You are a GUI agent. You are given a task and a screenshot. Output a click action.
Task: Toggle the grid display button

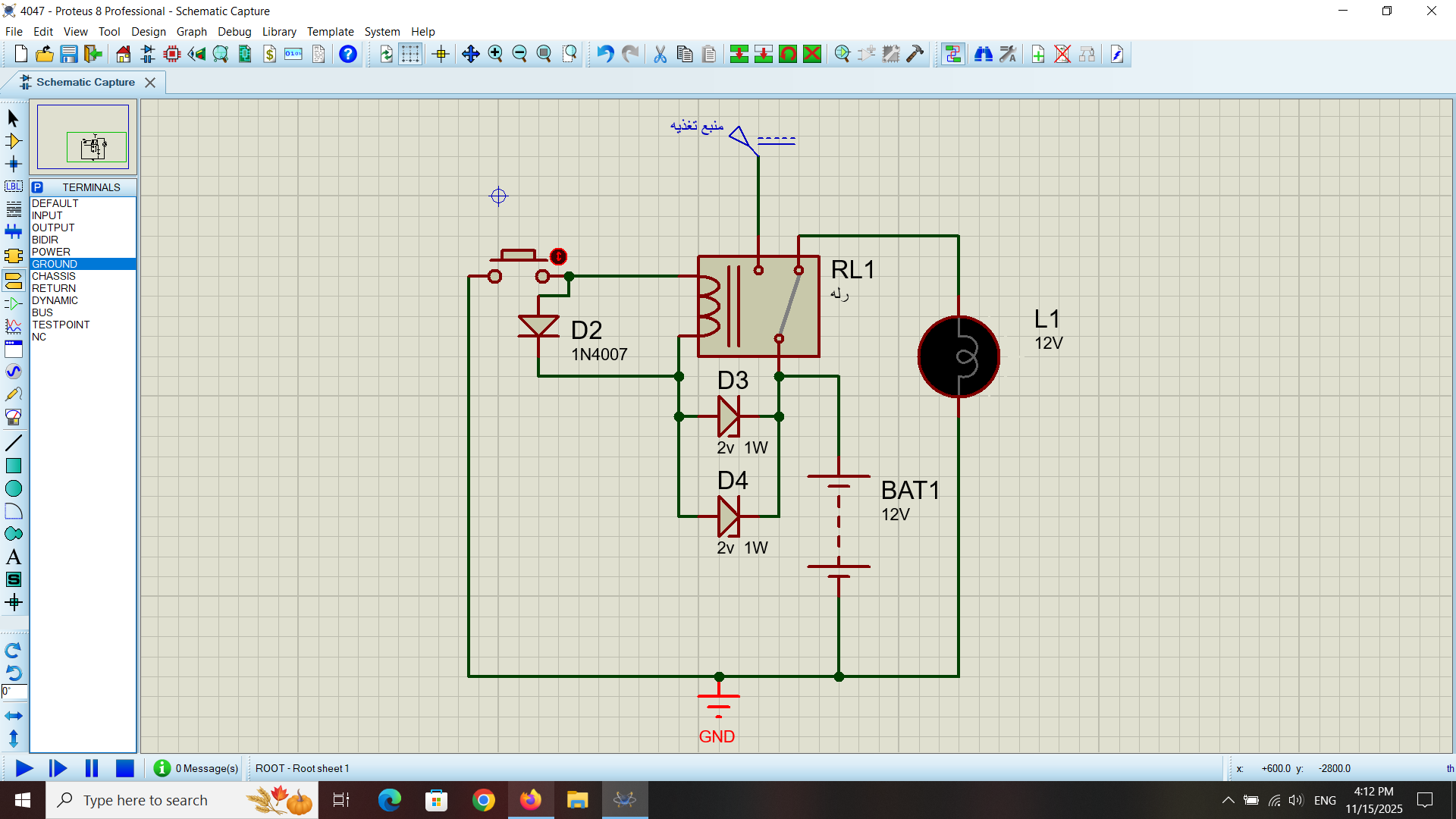410,54
